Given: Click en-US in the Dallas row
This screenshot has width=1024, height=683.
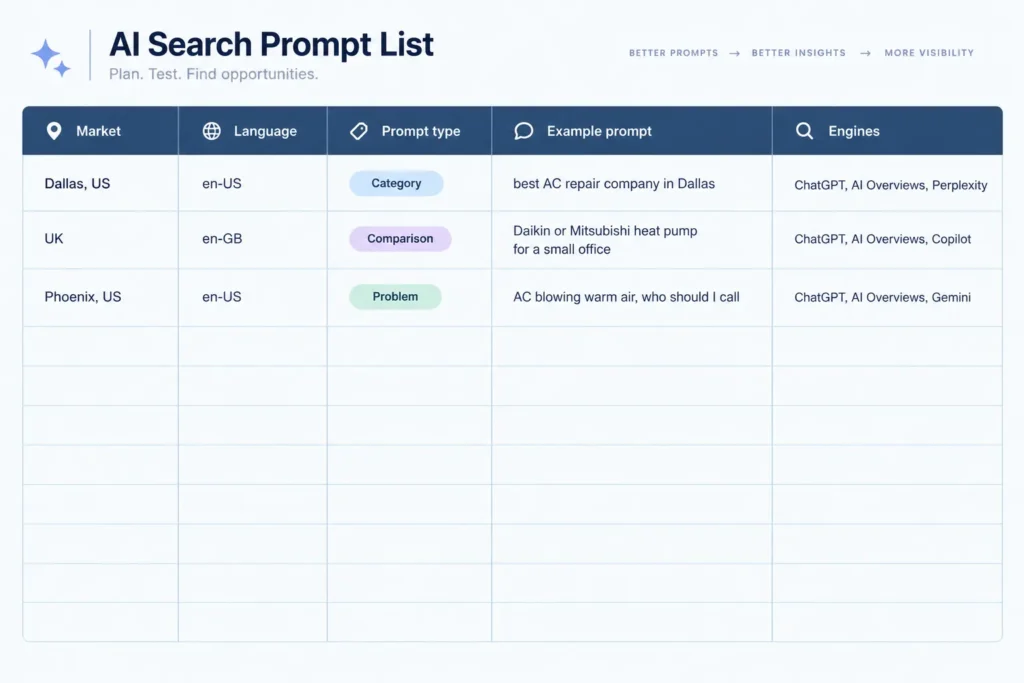Looking at the screenshot, I should tap(221, 183).
